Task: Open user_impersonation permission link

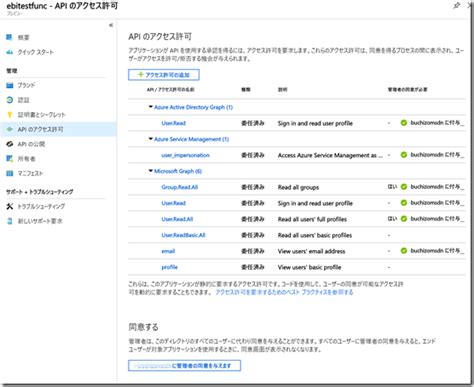Action: point(185,155)
